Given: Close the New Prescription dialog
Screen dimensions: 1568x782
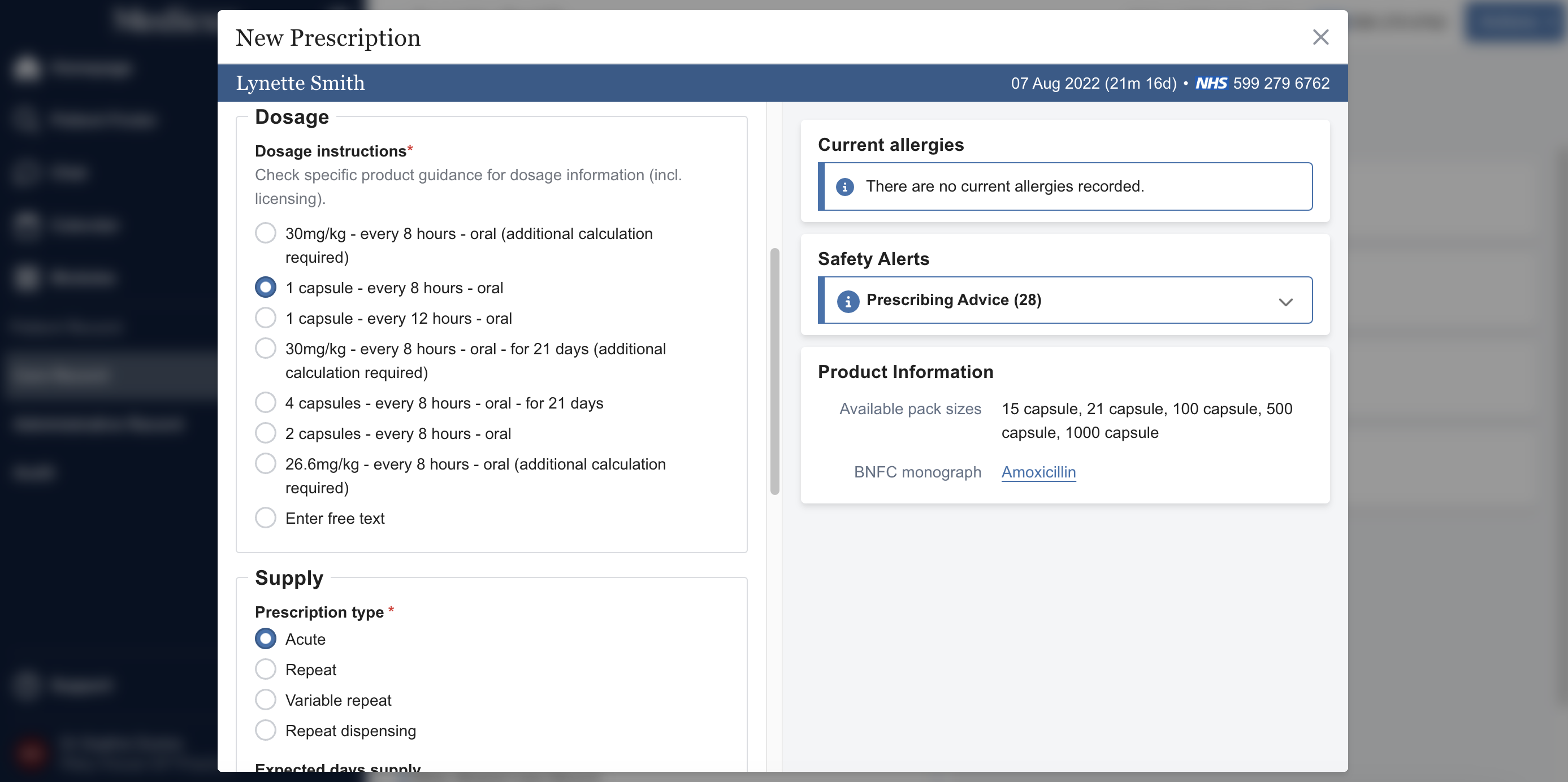Looking at the screenshot, I should [x=1320, y=37].
